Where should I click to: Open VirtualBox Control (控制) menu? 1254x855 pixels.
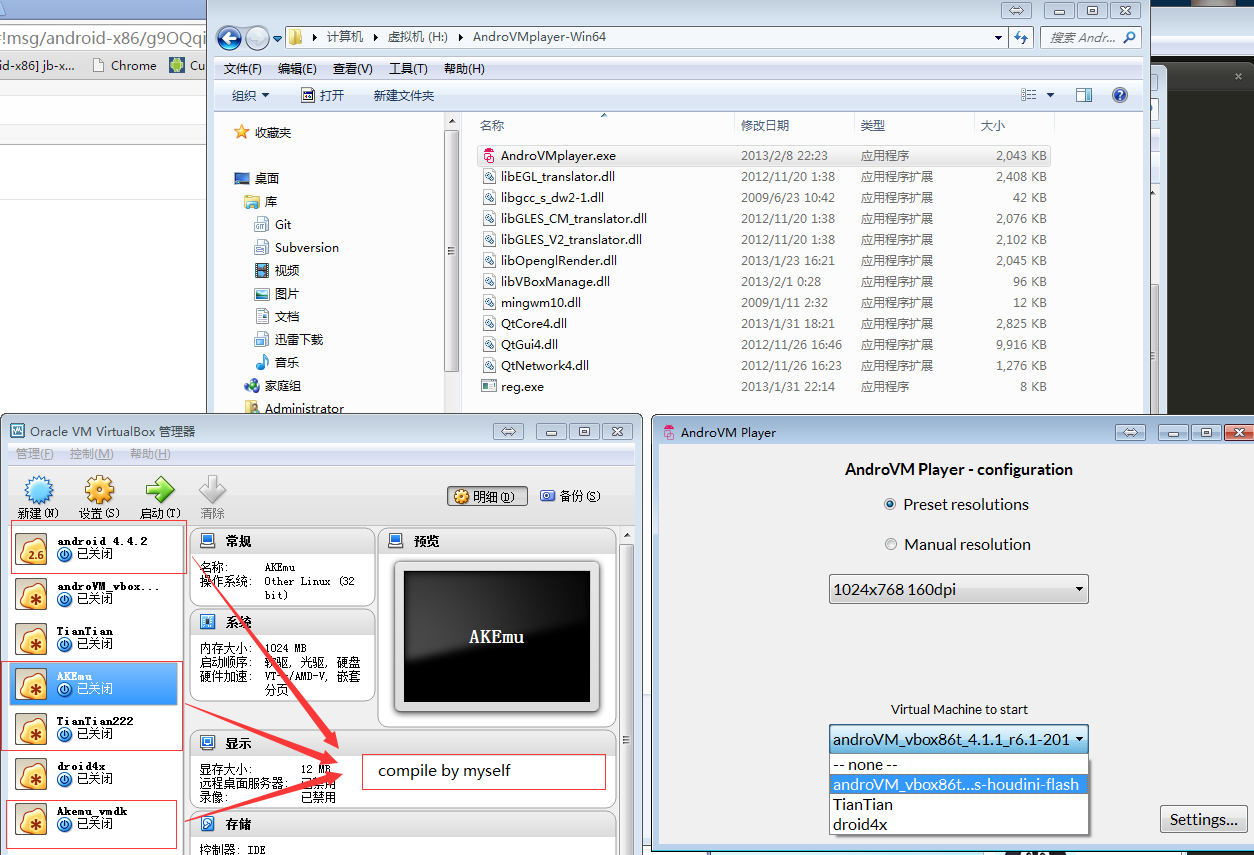pos(91,454)
